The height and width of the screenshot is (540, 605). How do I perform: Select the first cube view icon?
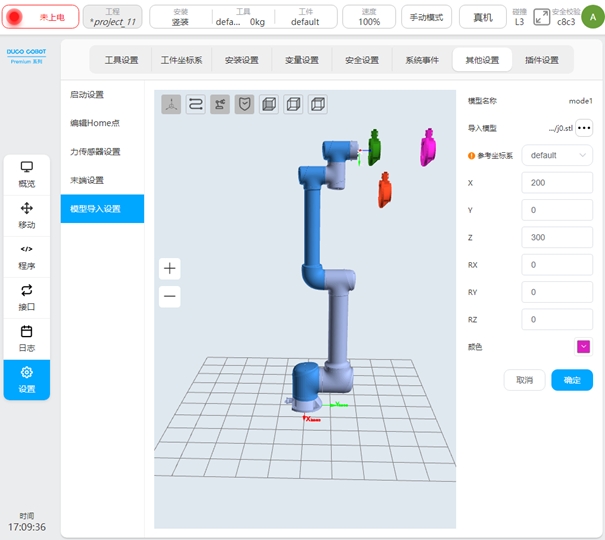point(269,103)
